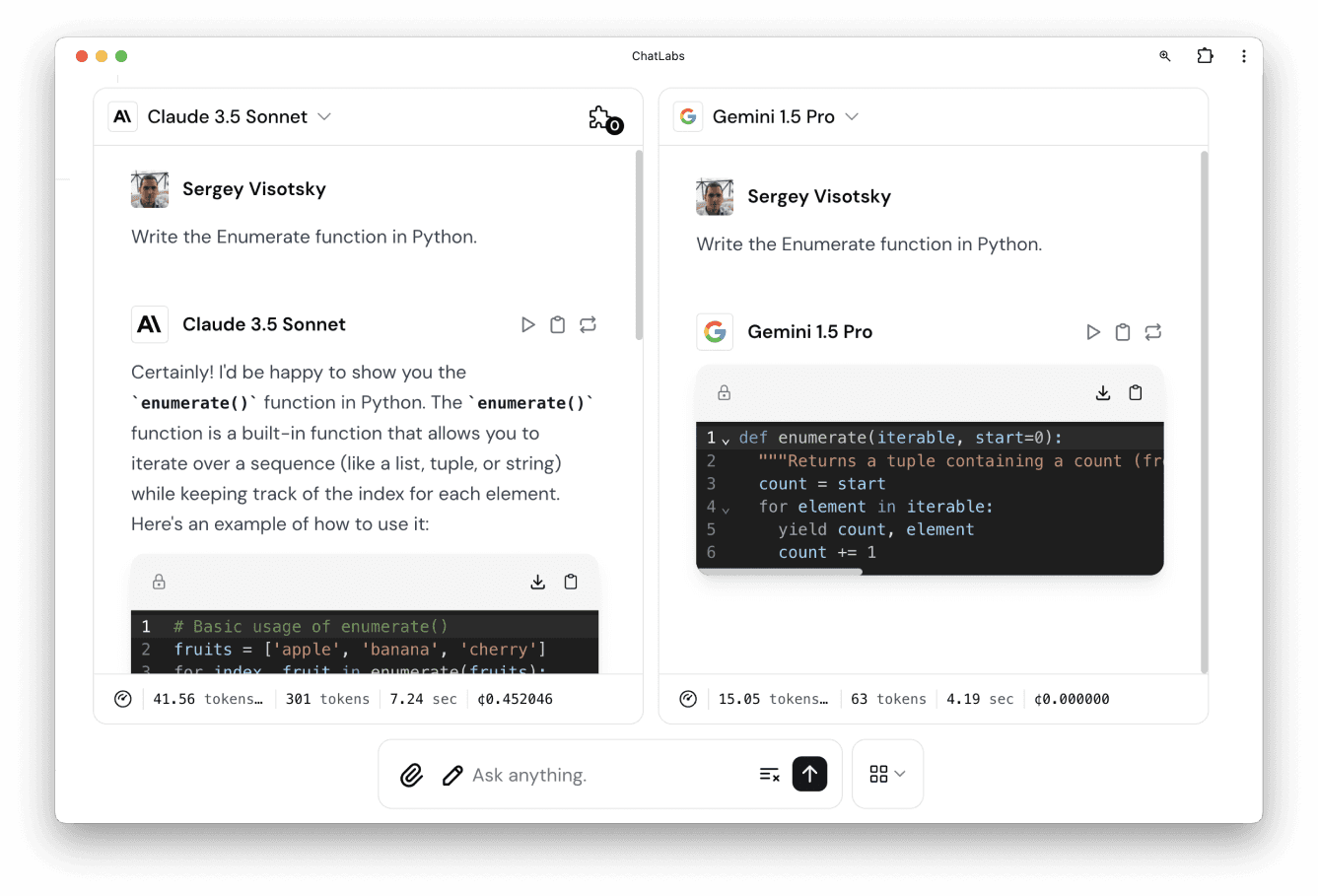Download the Gemini code block
The height and width of the screenshot is (896, 1318).
(1103, 392)
